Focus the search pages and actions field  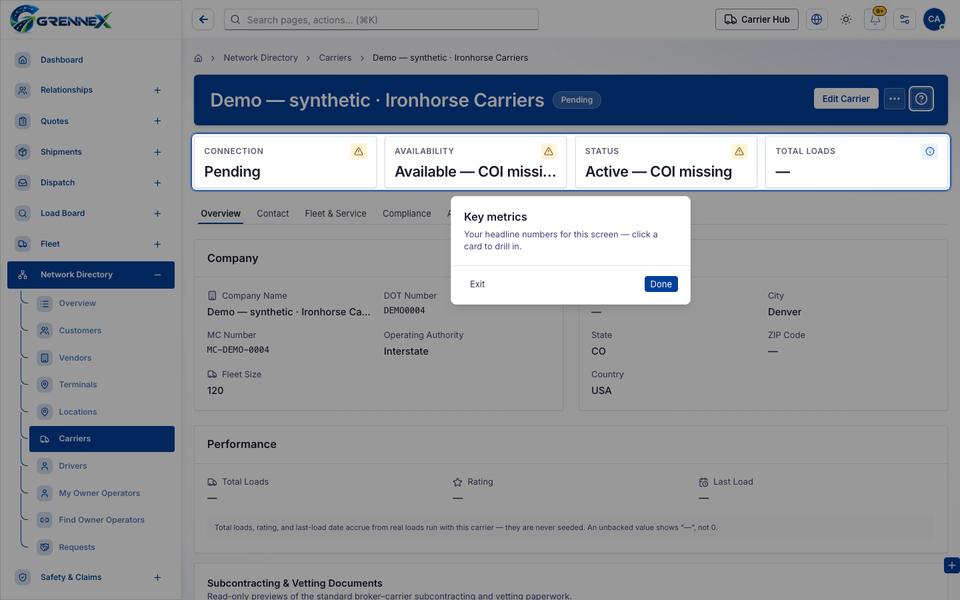pyautogui.click(x=381, y=20)
